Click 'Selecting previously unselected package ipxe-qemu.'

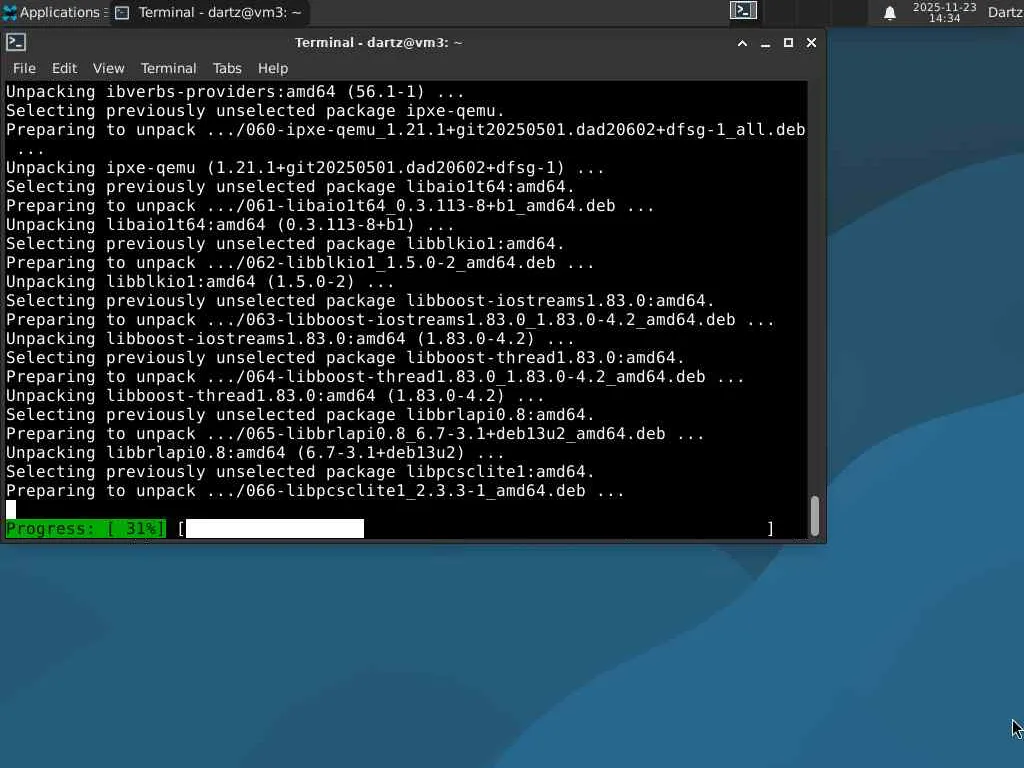pyautogui.click(x=255, y=110)
